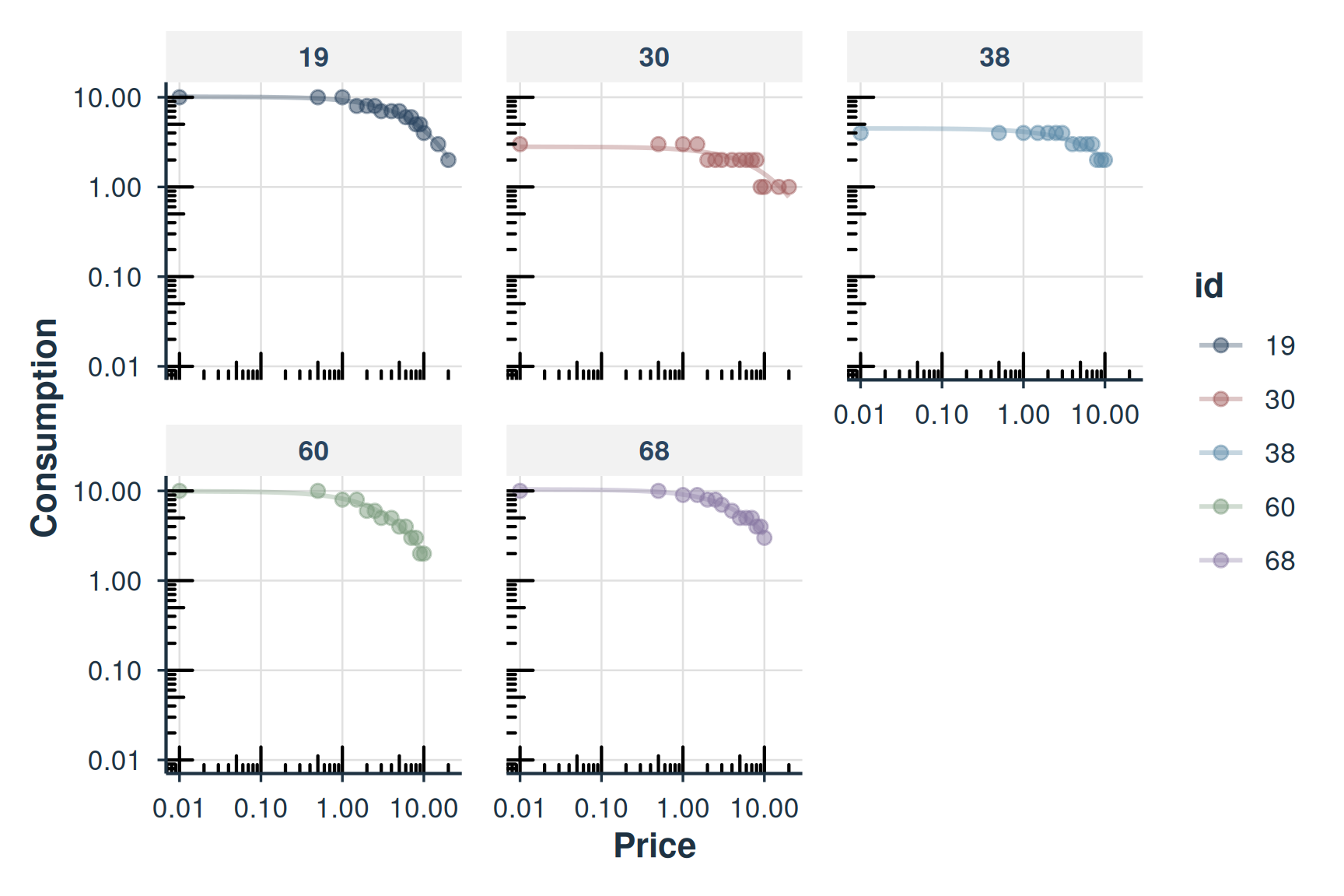This screenshot has width=1344, height=896.
Task: Select the facet panel header labeled 68
Action: pos(654,451)
